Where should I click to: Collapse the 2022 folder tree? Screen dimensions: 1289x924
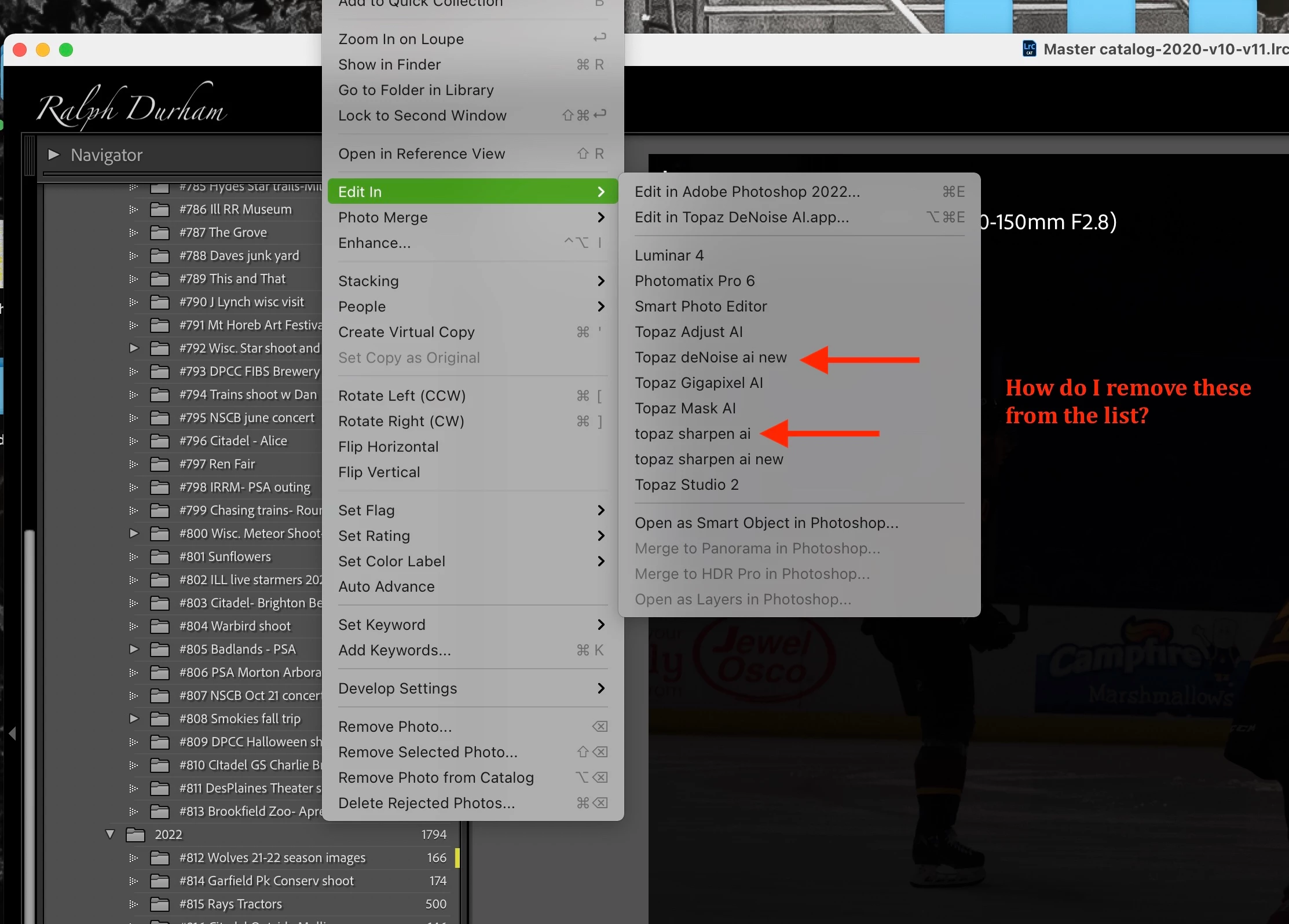pos(110,834)
